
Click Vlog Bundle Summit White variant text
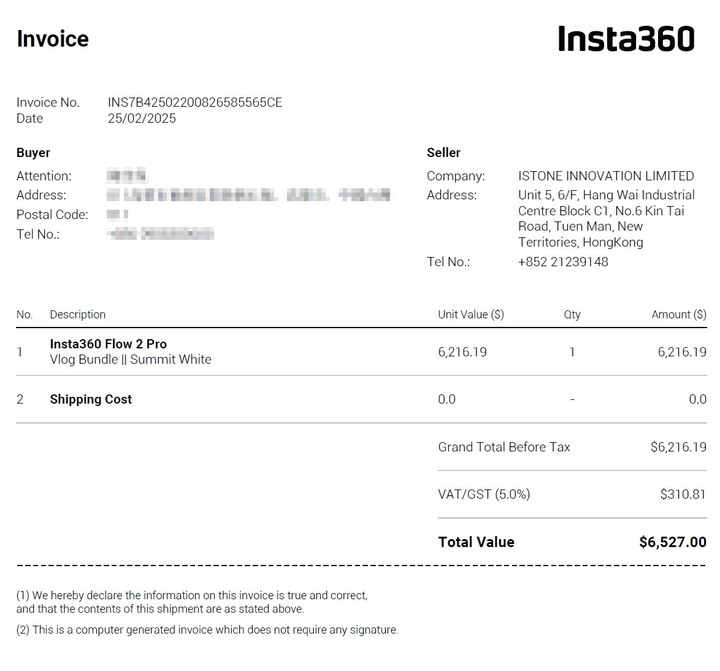tap(130, 359)
